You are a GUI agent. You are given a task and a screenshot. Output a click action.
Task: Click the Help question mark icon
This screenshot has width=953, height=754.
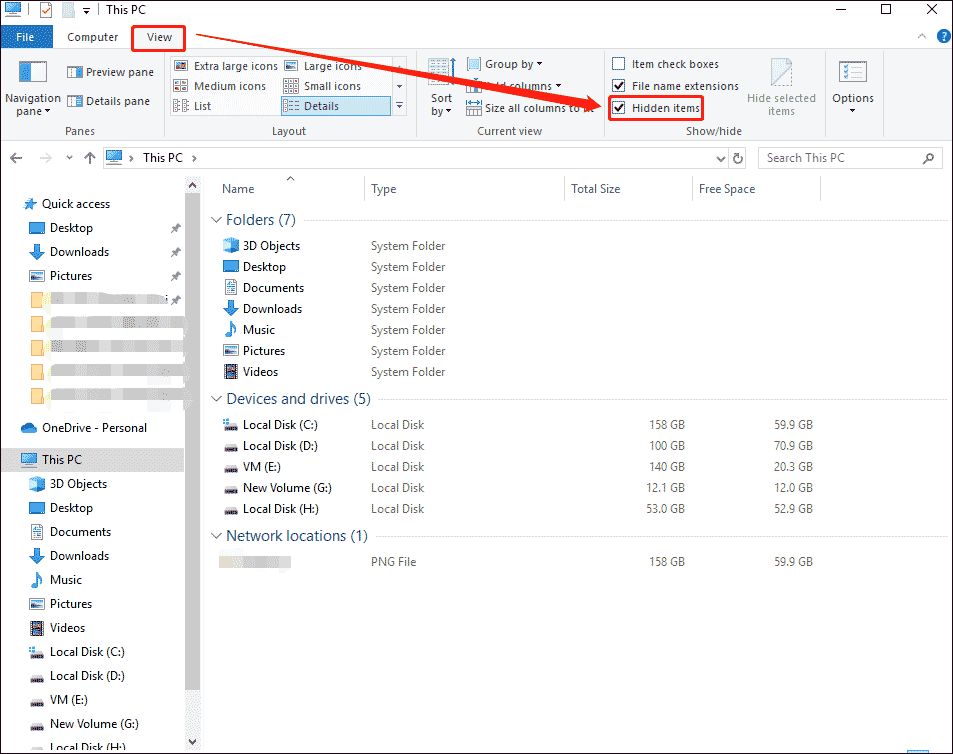click(943, 37)
